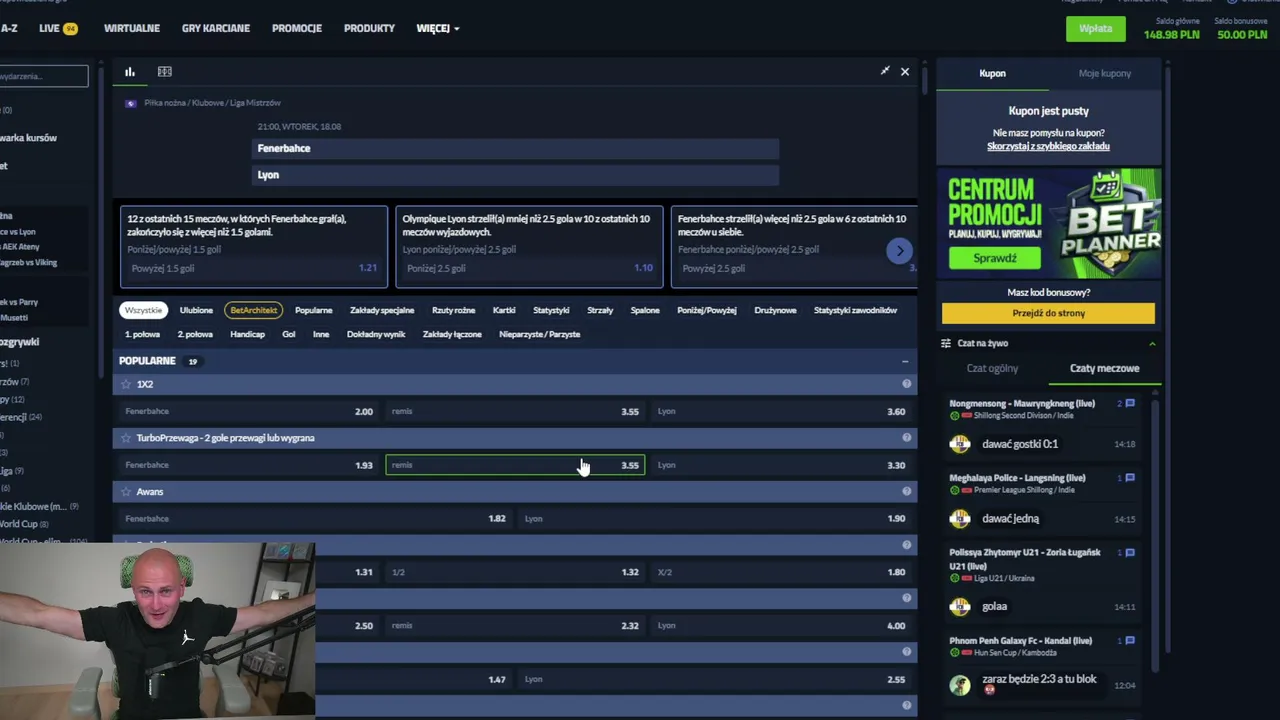The image size is (1280, 720).
Task: Close the match details panel
Action: 905,72
